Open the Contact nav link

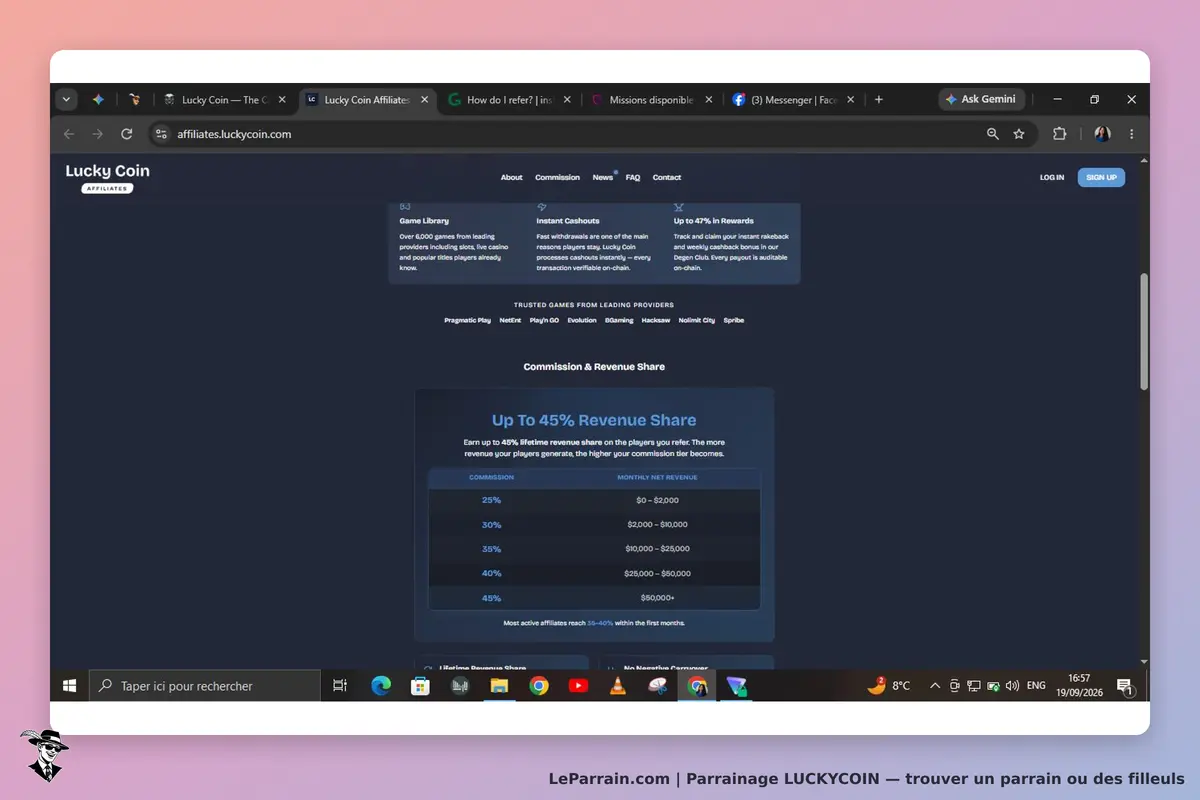(667, 177)
